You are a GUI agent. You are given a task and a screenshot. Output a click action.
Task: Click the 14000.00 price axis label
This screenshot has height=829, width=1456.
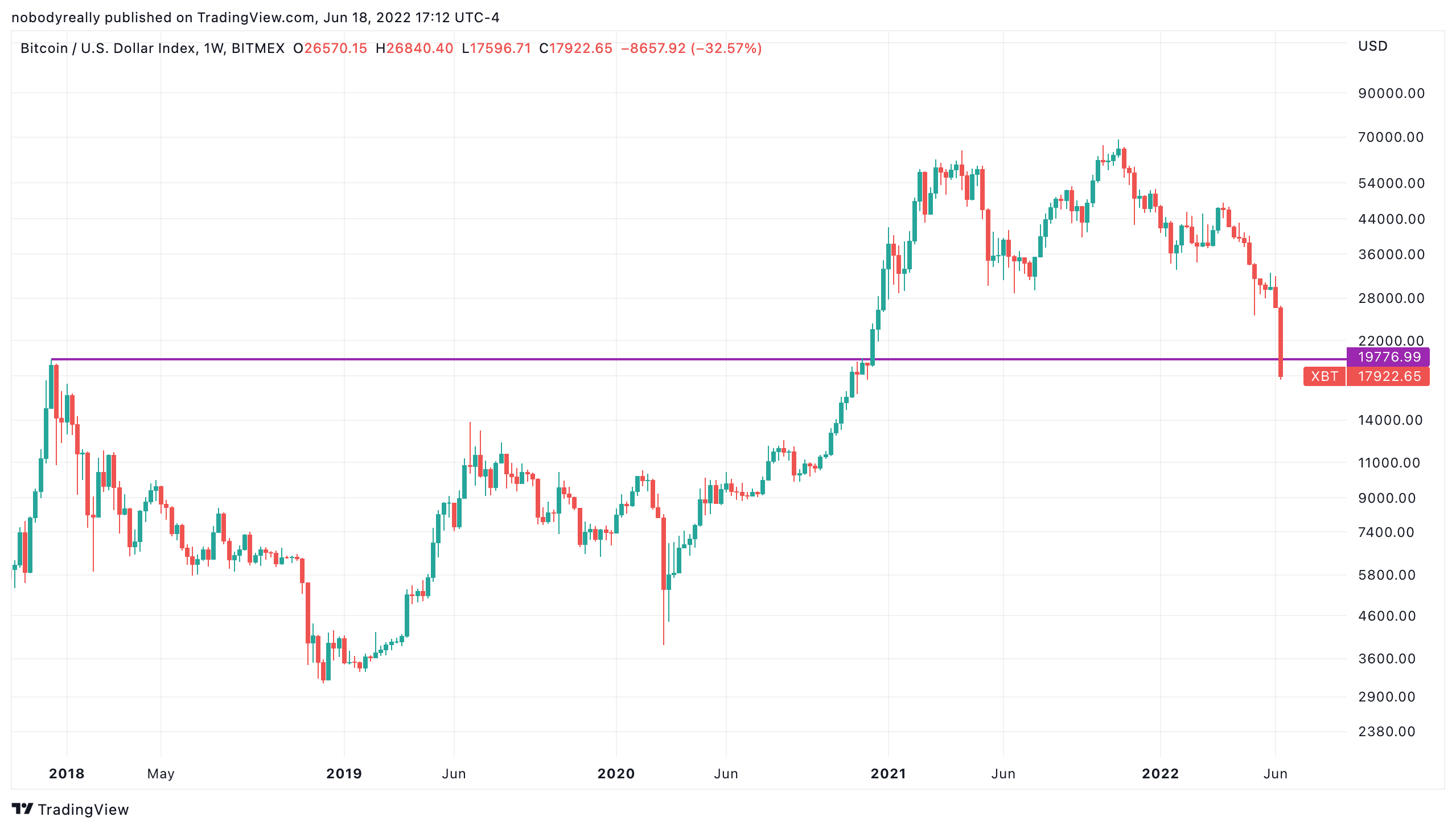point(1390,420)
